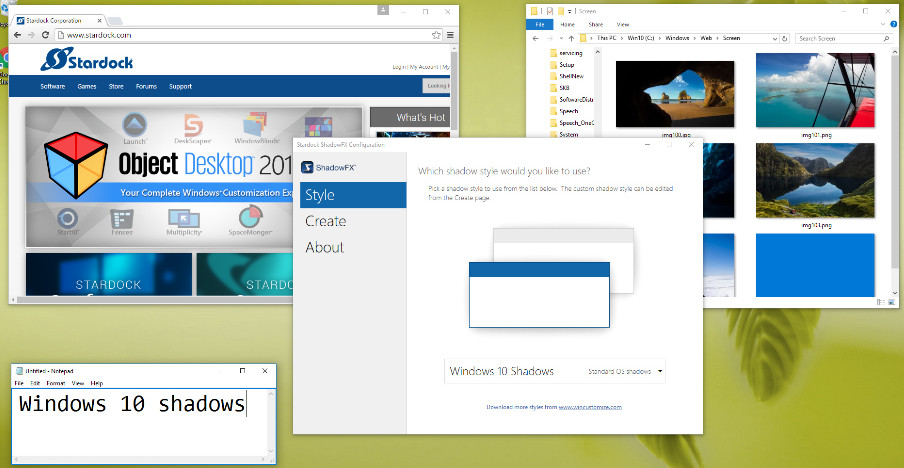The image size is (904, 468).
Task: Select the img100.jpg cave thumbnail
Action: point(675,94)
